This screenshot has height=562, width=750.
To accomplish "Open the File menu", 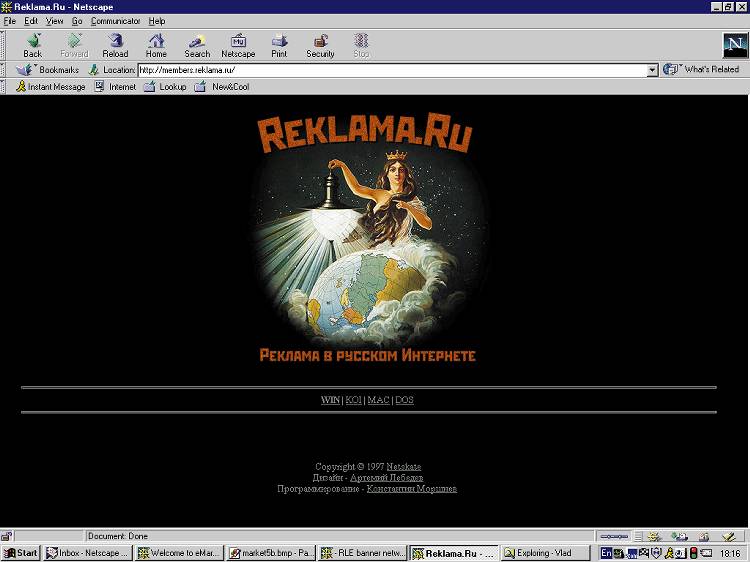I will coord(10,21).
